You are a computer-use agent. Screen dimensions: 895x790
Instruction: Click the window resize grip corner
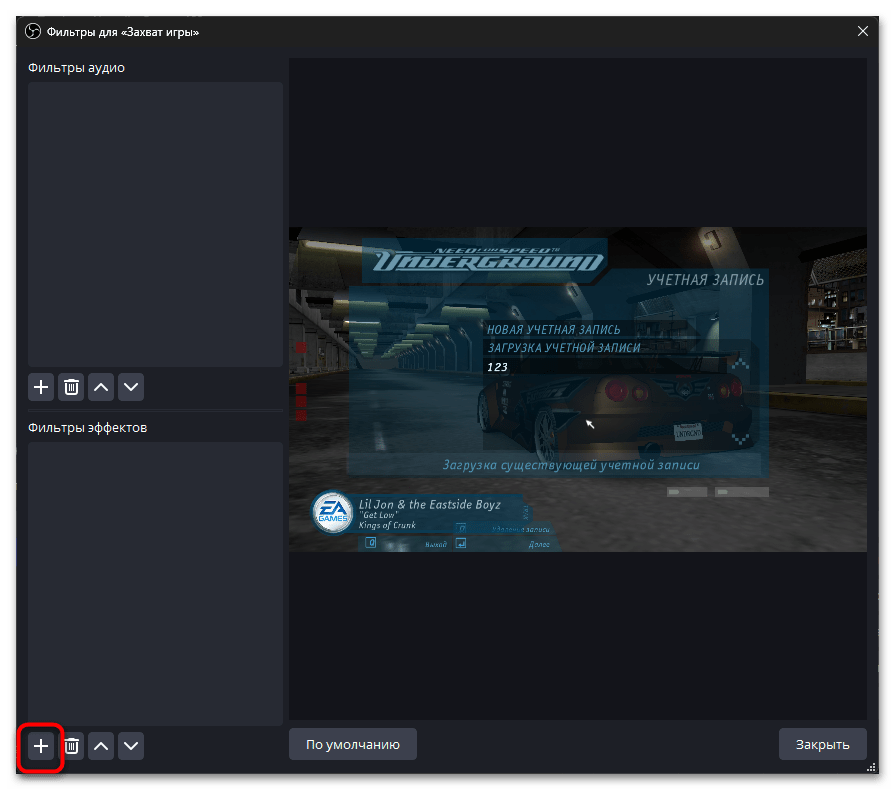point(871,767)
